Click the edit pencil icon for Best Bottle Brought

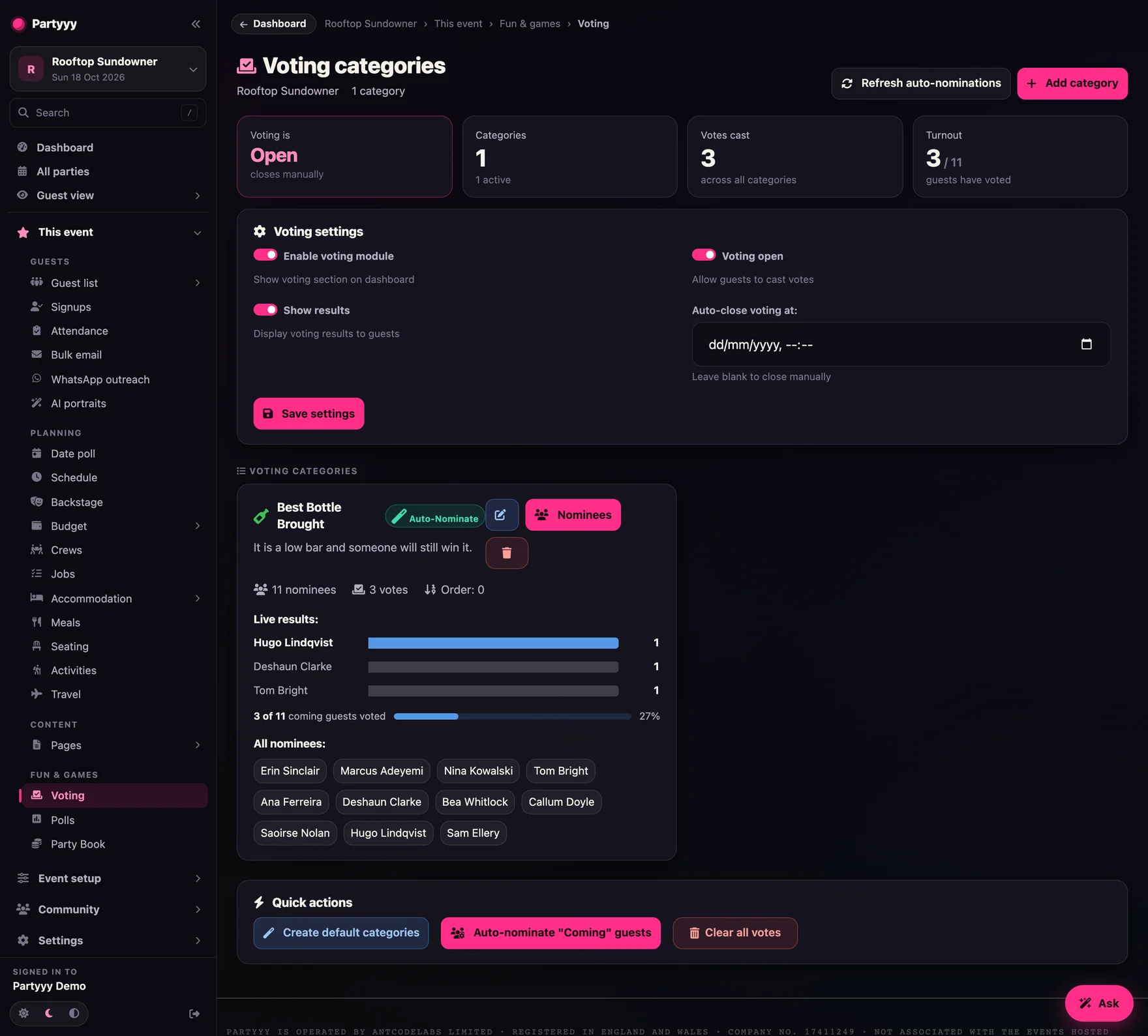pos(502,515)
